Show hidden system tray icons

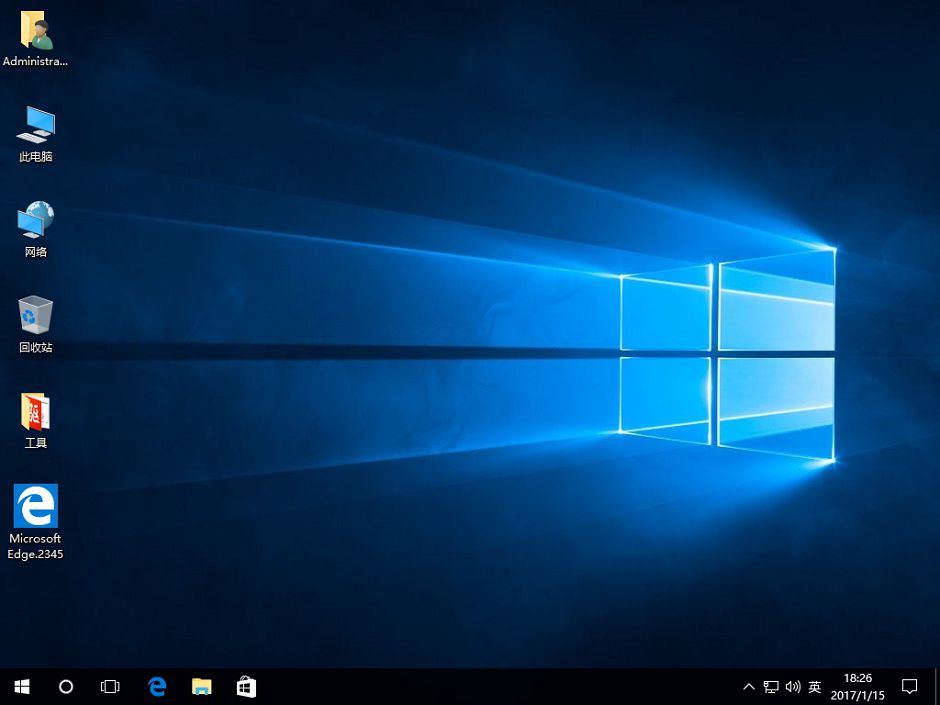tap(749, 686)
